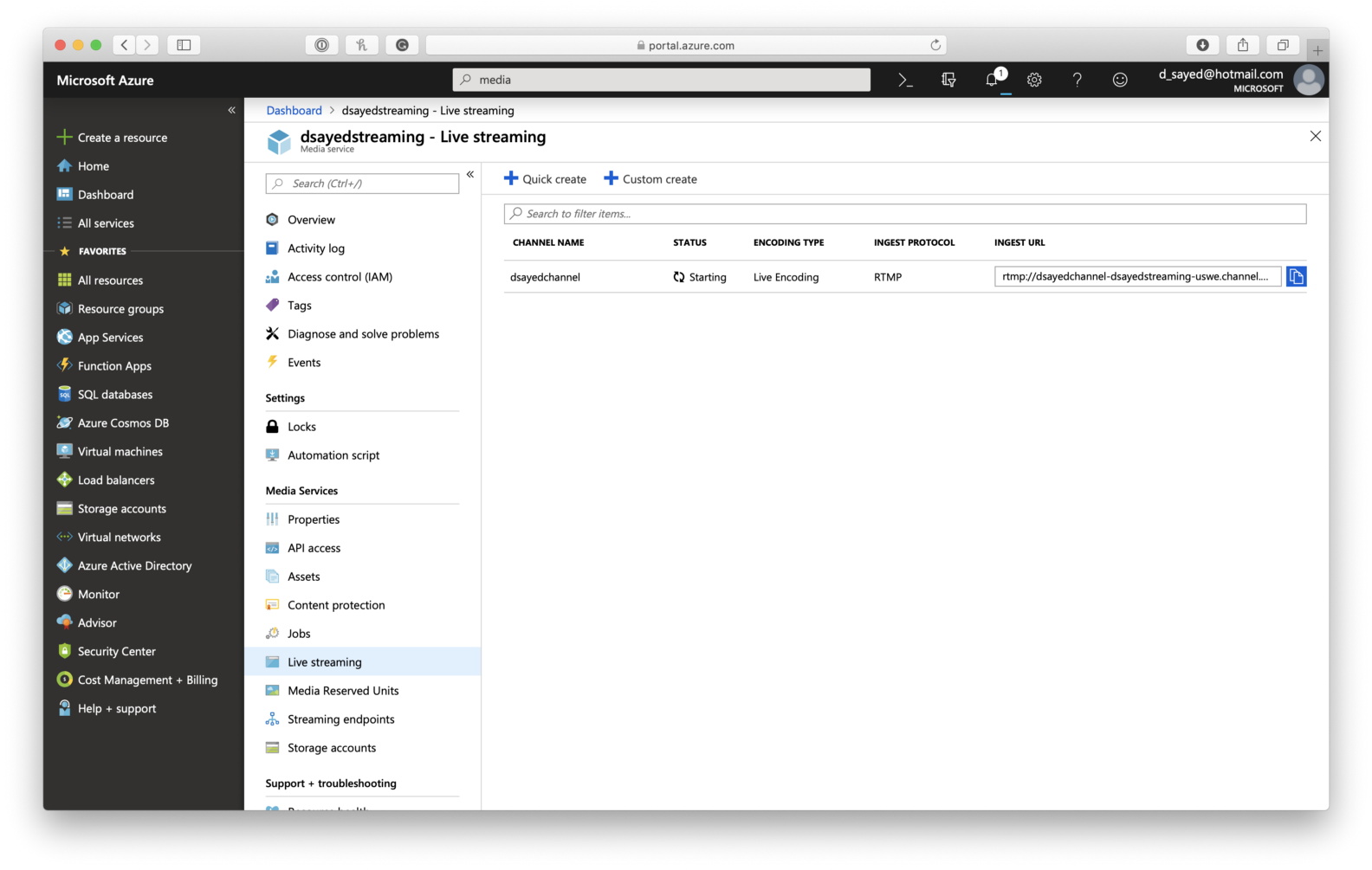Open Overview in resource menu
The image size is (1372, 870).
pyautogui.click(x=301, y=220)
